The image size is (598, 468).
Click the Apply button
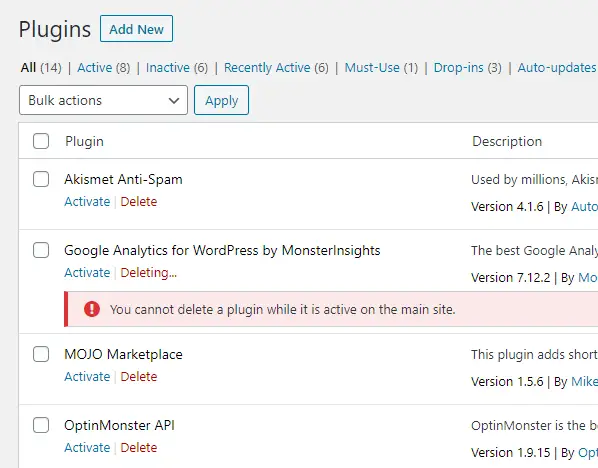(221, 100)
